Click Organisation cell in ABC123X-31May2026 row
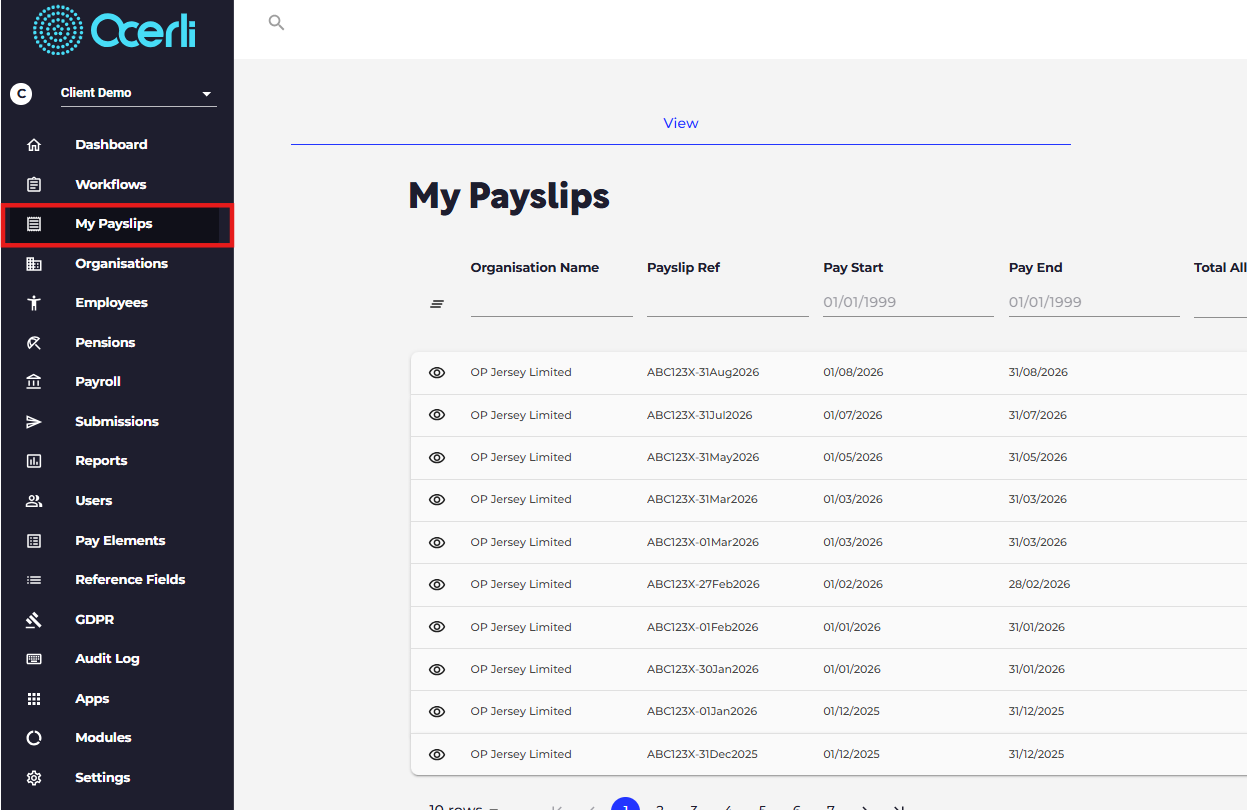The height and width of the screenshot is (810, 1247). 521,457
